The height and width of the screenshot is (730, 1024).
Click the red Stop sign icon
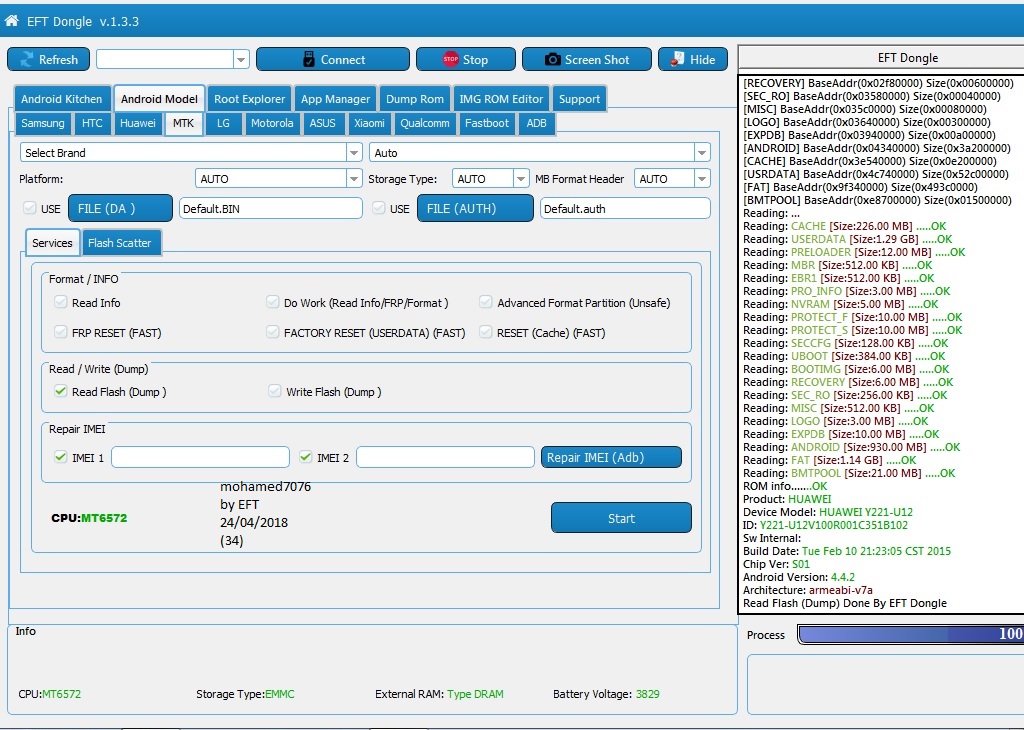(x=451, y=59)
